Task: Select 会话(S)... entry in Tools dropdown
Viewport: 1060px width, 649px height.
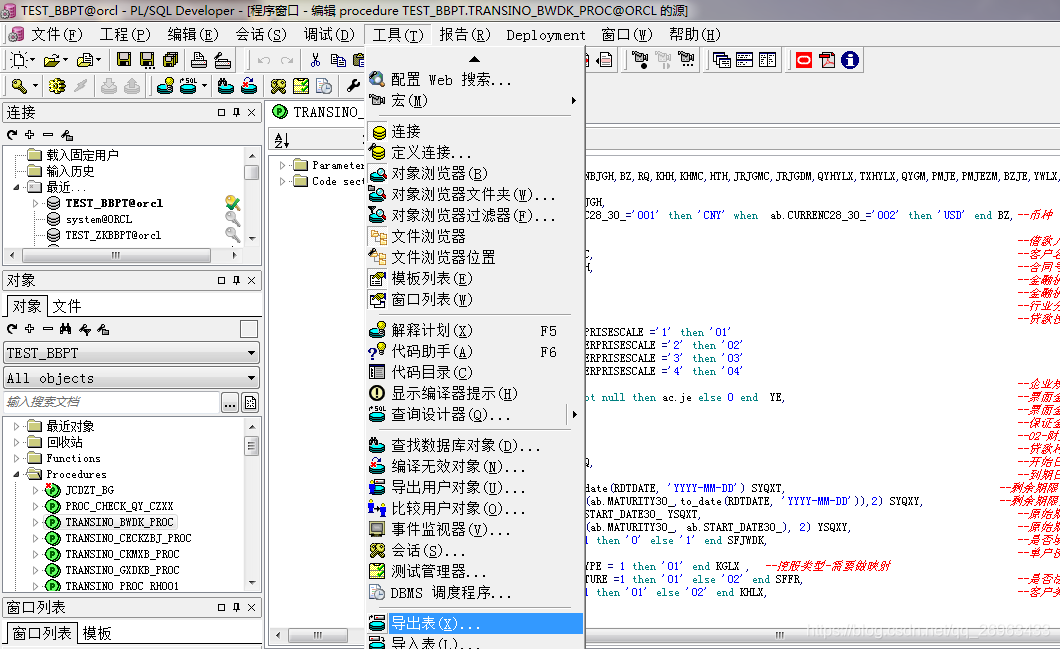Action: [x=475, y=551]
